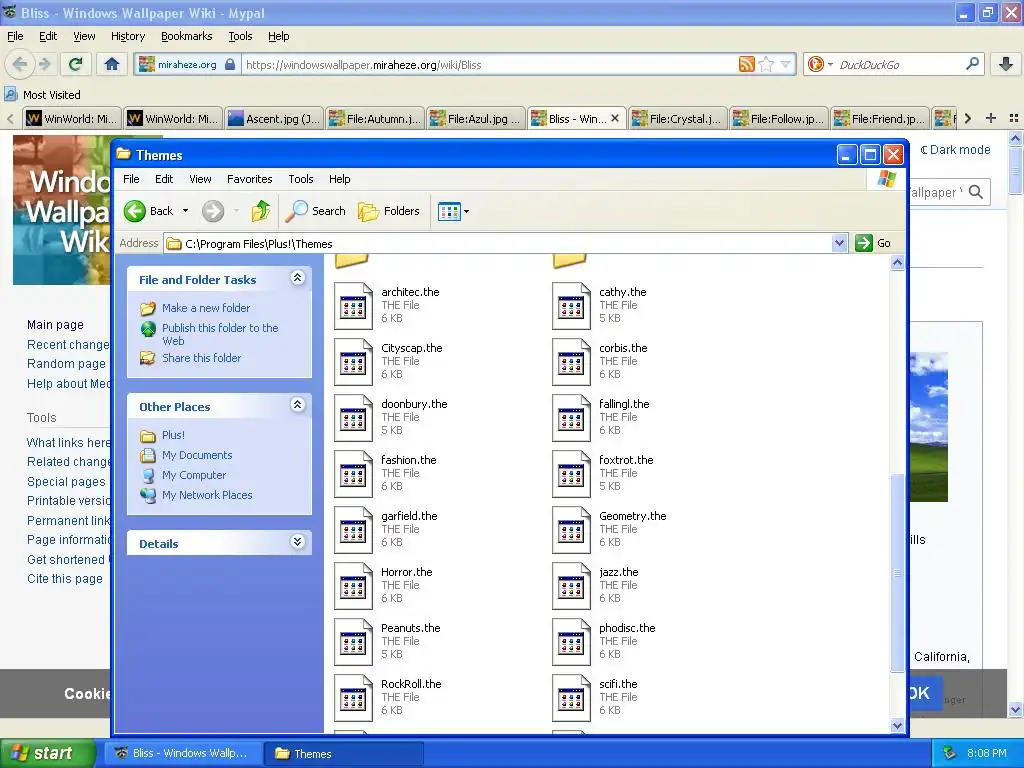Click Main page wiki sidebar link
1024x768 pixels.
click(56, 325)
